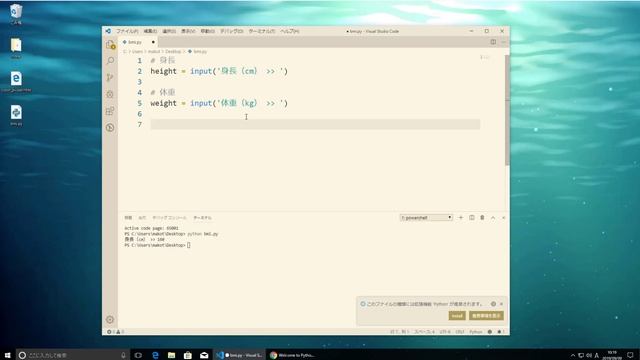Click the CRLF line ending in status bar

click(460, 332)
